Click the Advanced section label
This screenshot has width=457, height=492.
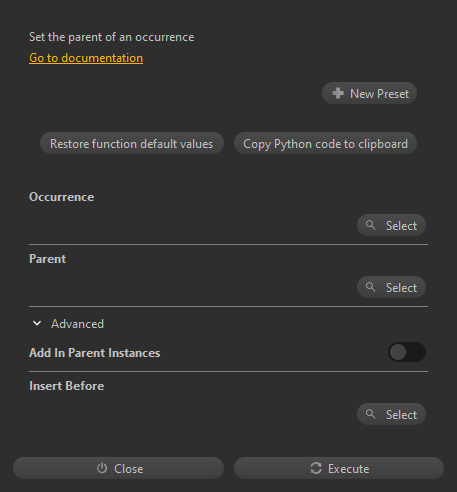click(77, 324)
